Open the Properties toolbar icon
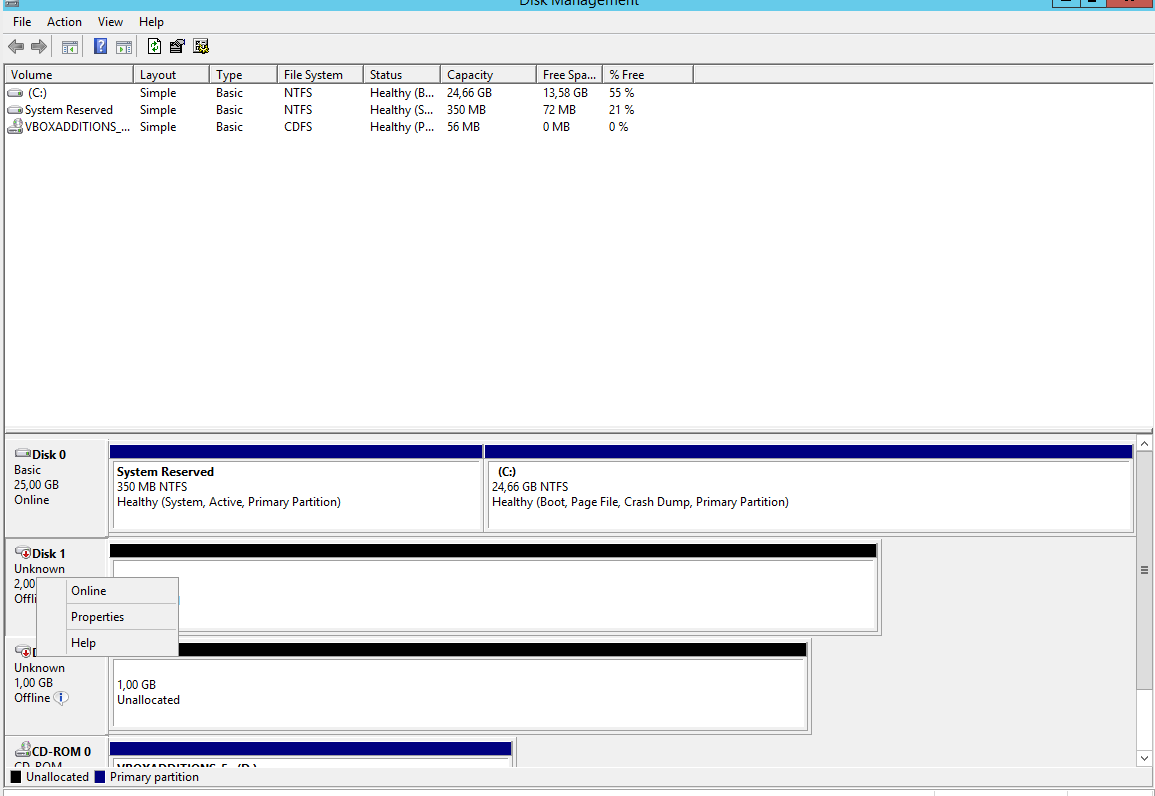This screenshot has width=1155, height=796. [177, 46]
